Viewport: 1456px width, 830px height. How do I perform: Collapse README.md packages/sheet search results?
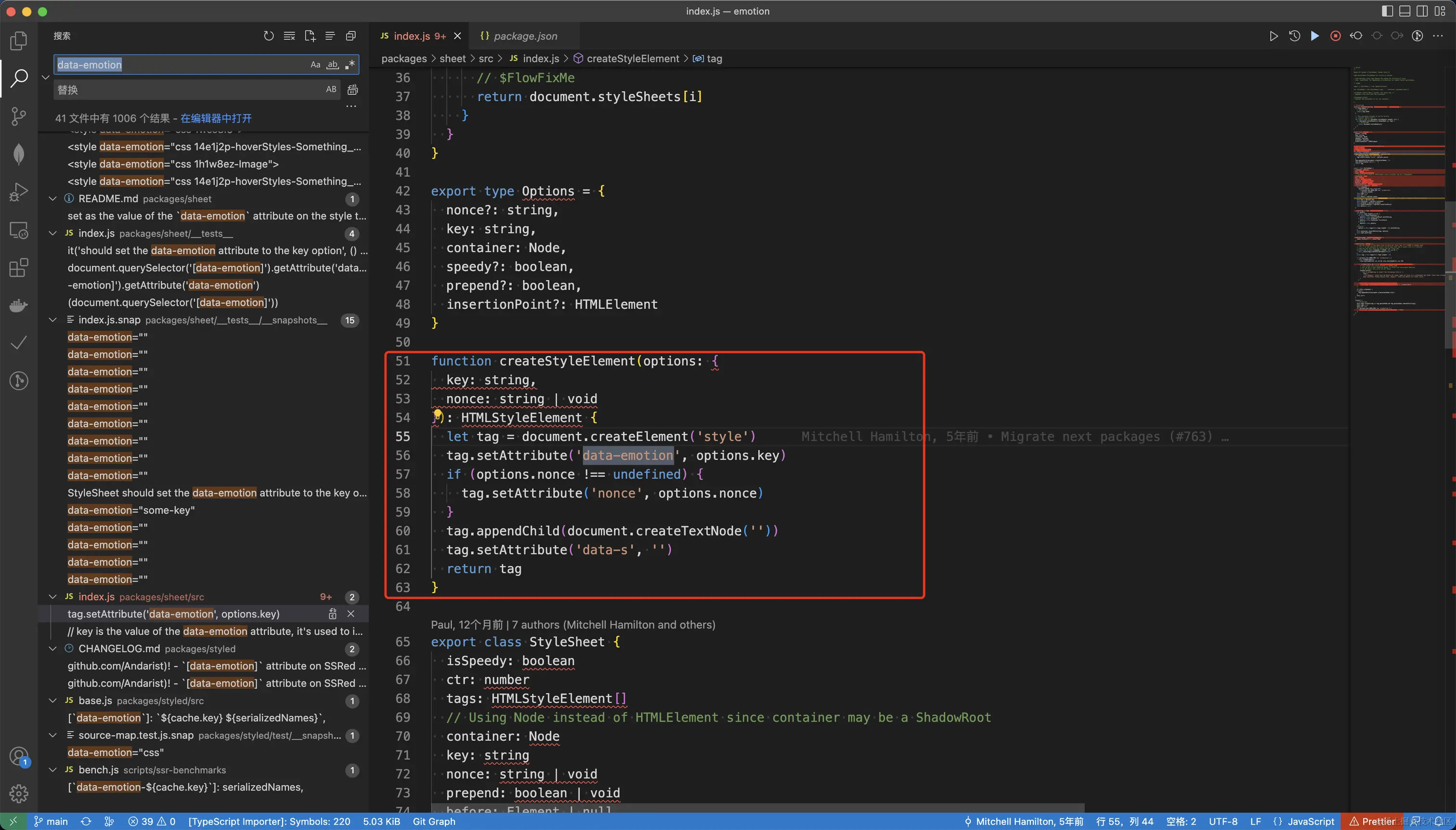pos(53,198)
